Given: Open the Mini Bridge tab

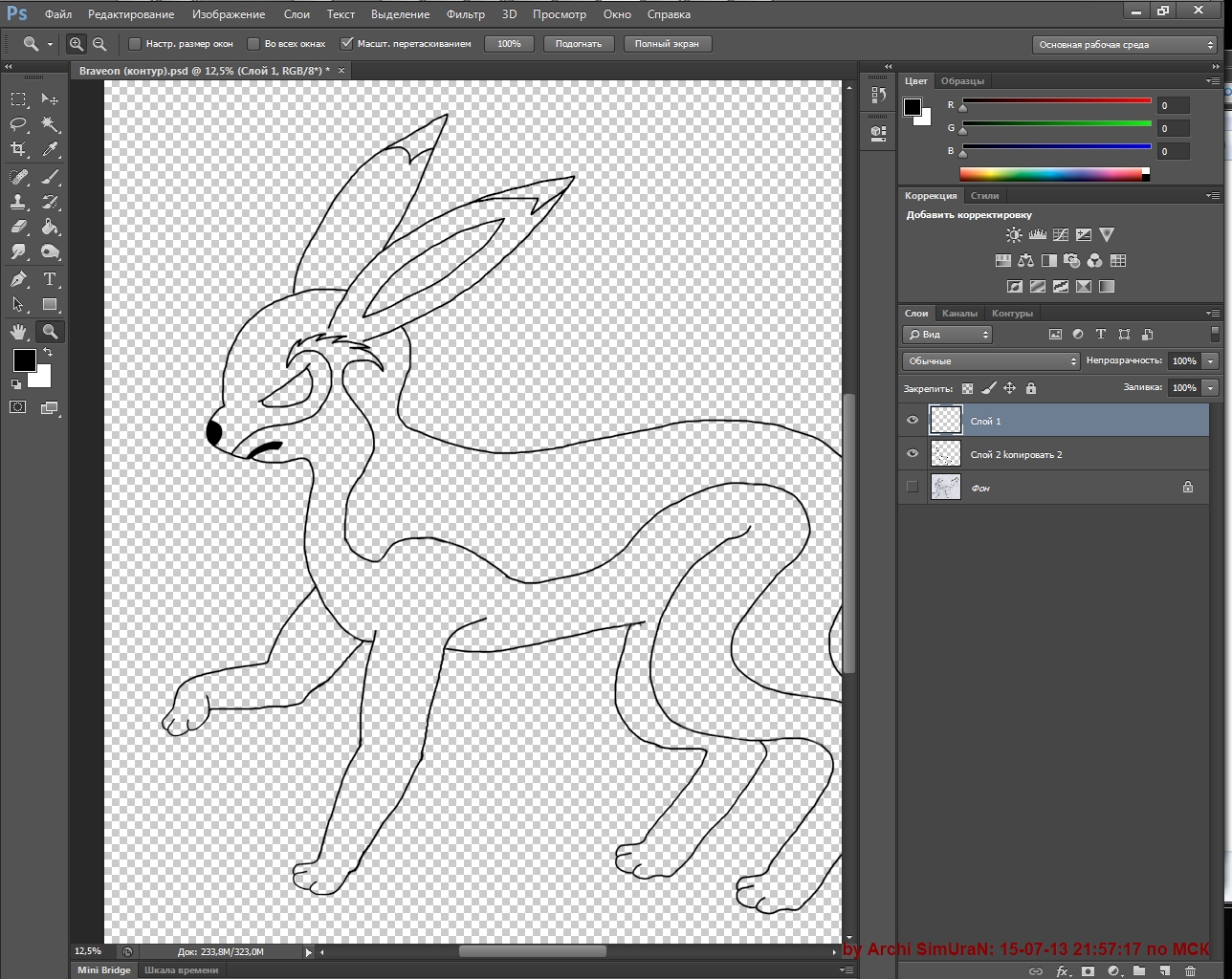Looking at the screenshot, I should coord(103,970).
